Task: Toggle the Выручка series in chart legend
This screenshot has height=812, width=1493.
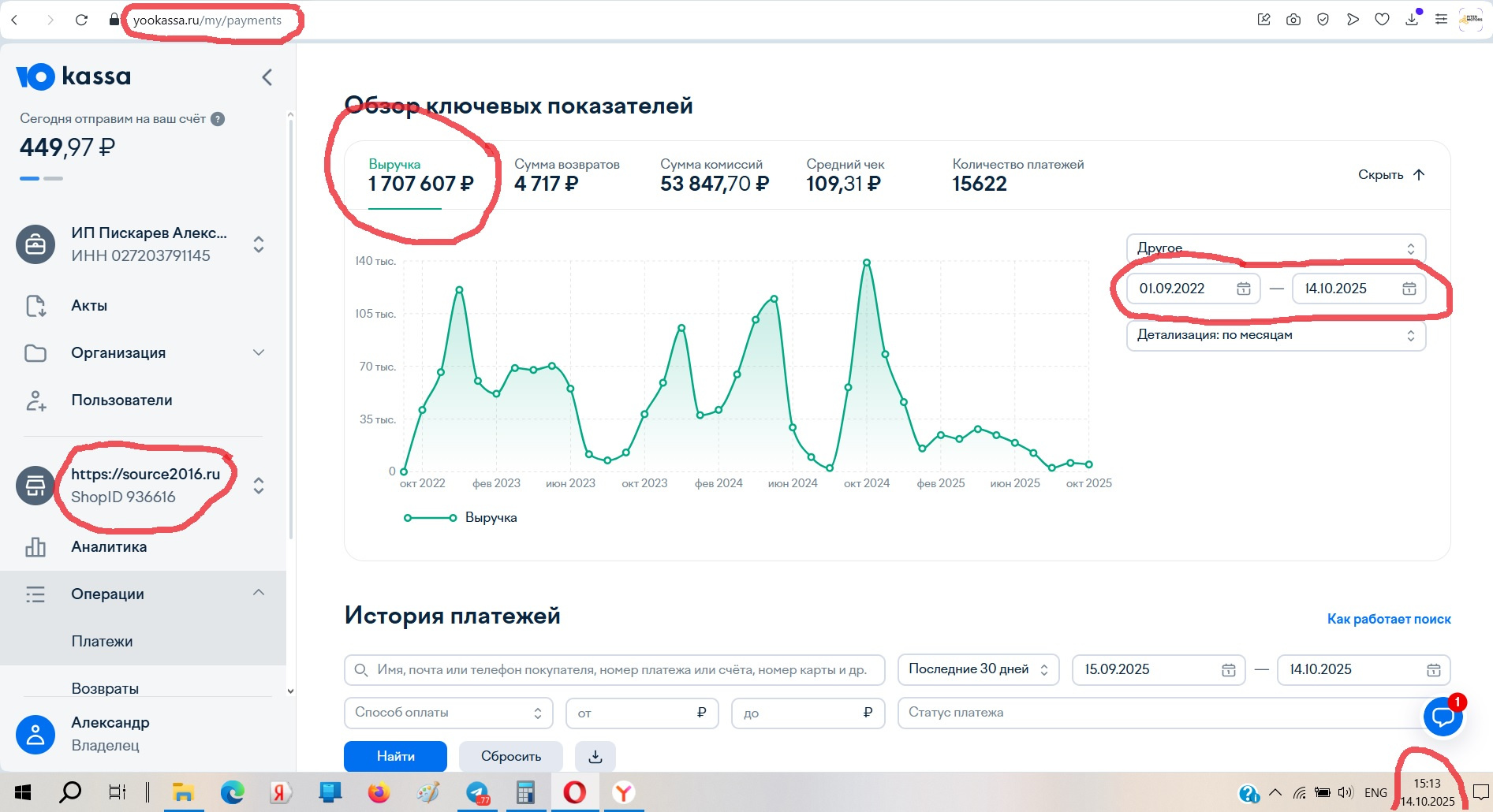Action: pos(461,518)
